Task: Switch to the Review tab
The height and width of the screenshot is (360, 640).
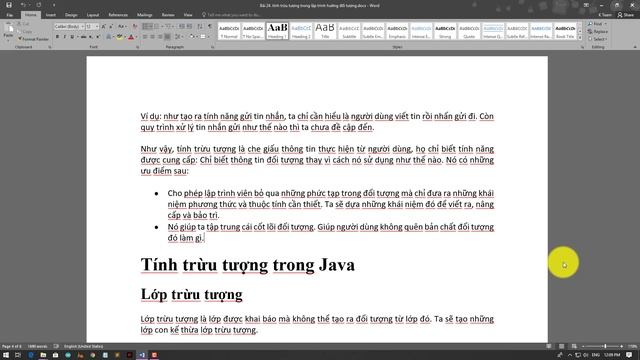Action: tap(168, 15)
